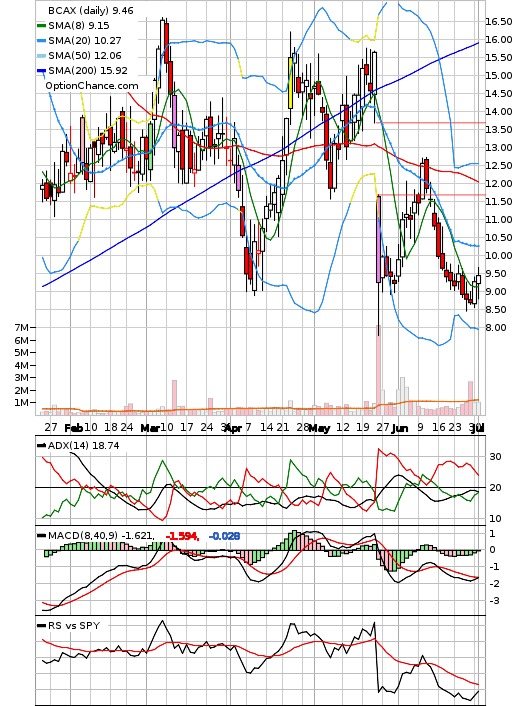Click the ADX(14) black legend marker
This screenshot has width=526, height=706.
(41, 446)
